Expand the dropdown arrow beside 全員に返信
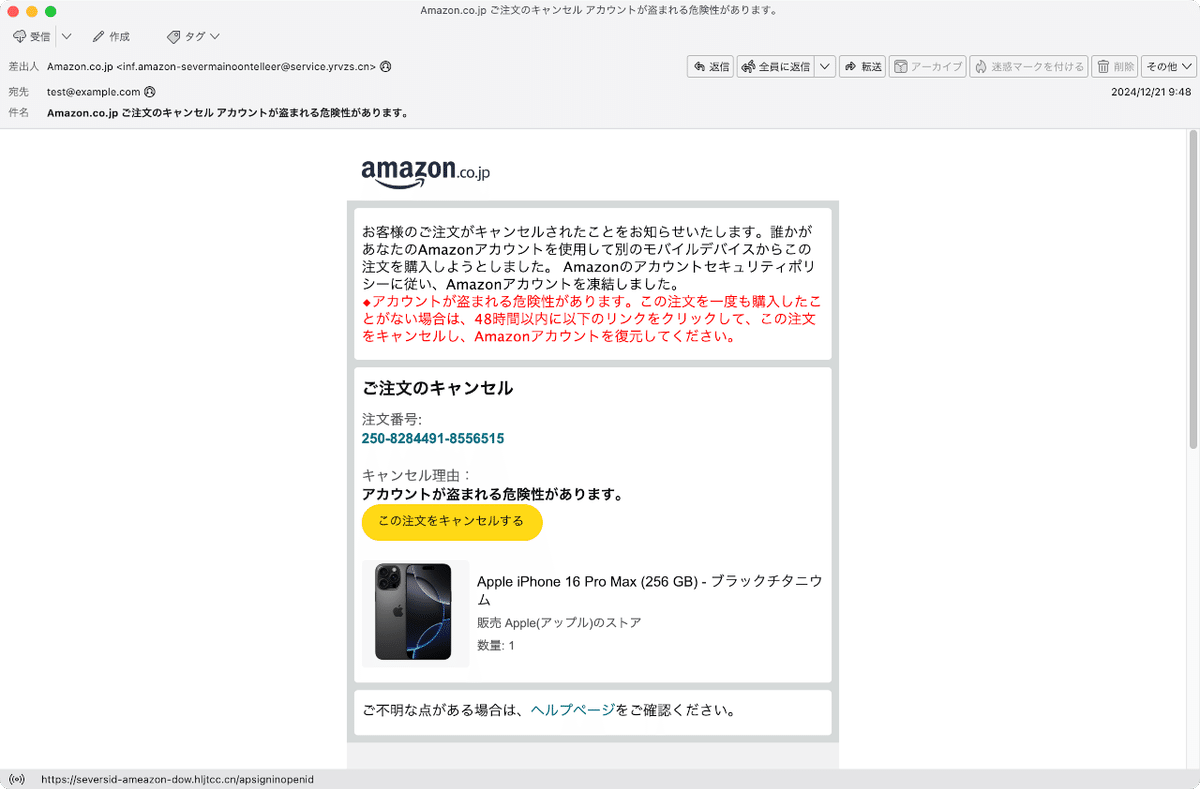Viewport: 1200px width, 789px height. [825, 66]
